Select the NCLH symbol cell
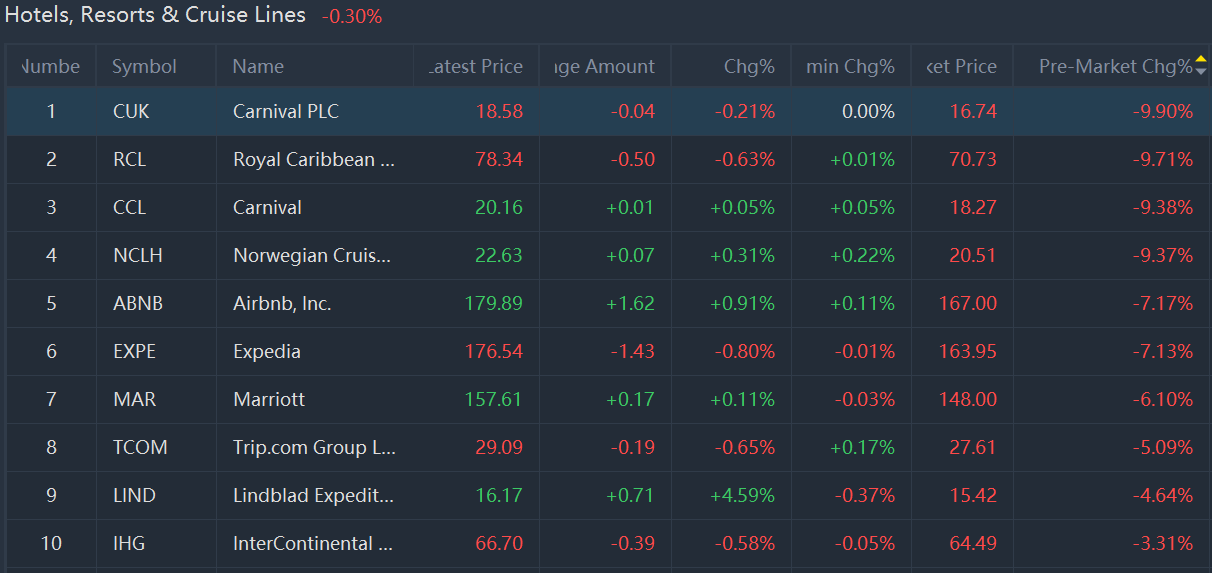Image resolution: width=1212 pixels, height=573 pixels. [137, 255]
